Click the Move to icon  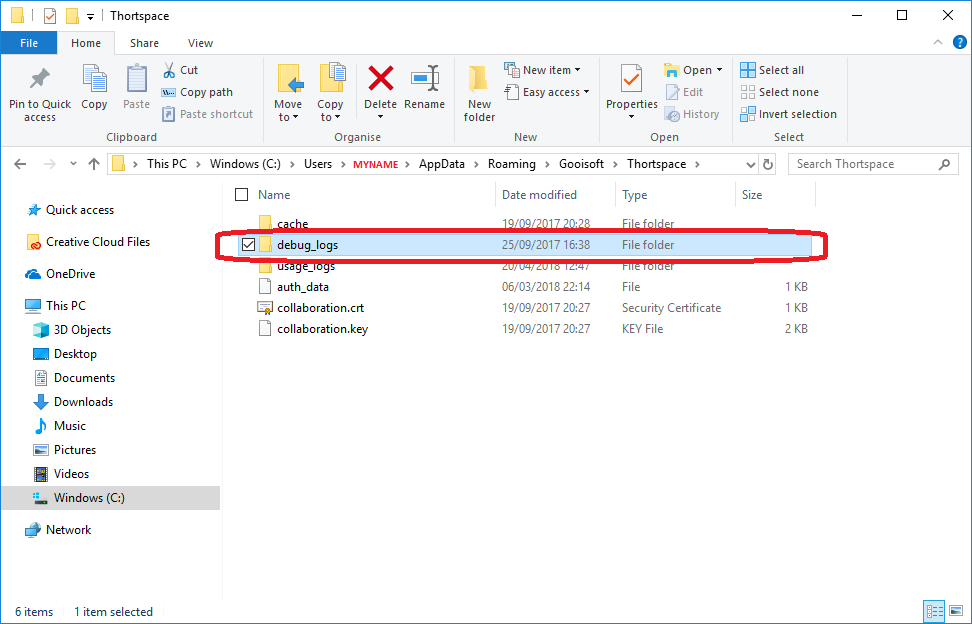pyautogui.click(x=289, y=79)
